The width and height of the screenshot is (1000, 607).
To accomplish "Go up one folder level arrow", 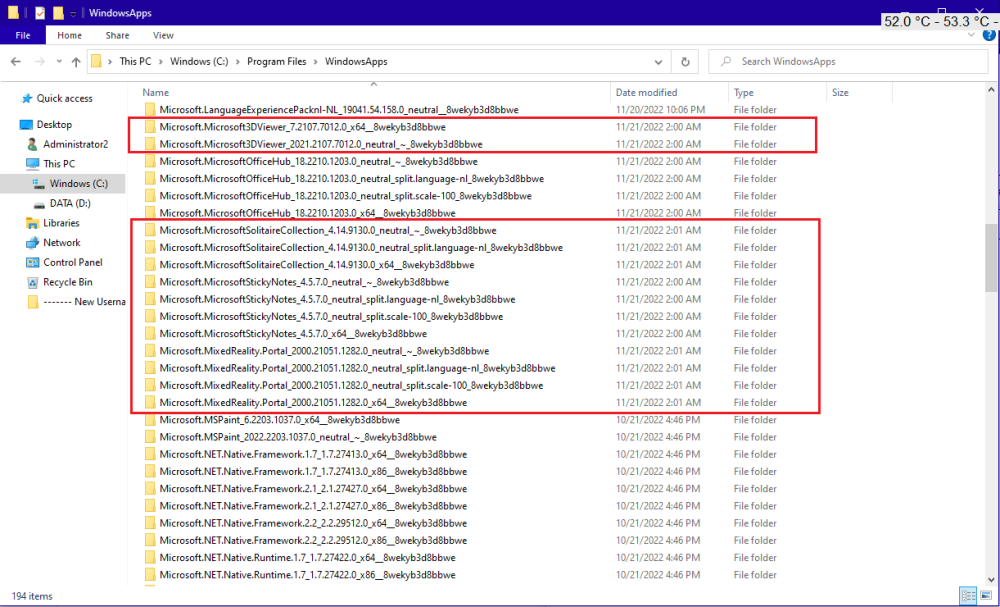I will point(76,62).
